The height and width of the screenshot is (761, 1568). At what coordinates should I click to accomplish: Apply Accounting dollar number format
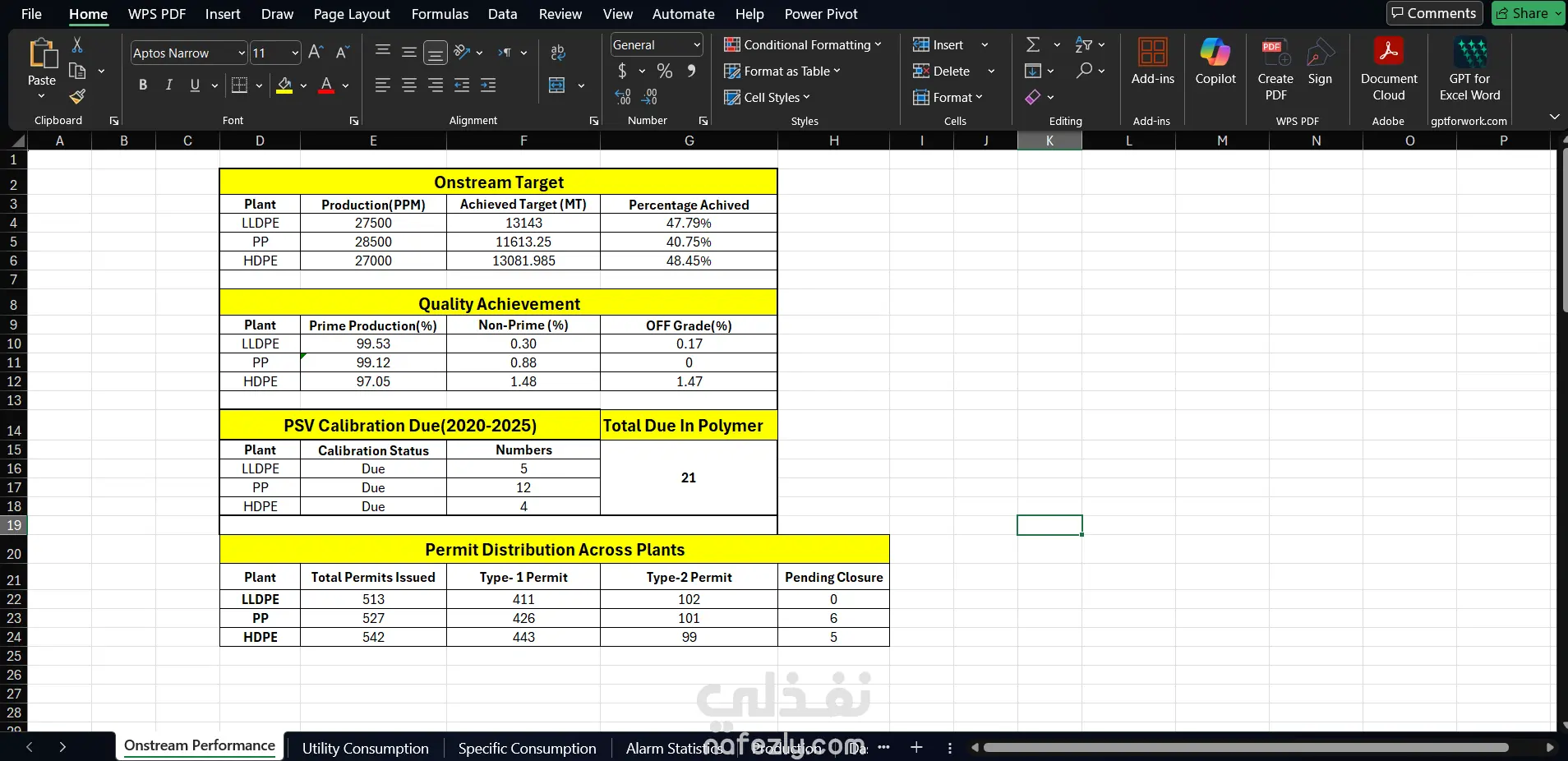tap(622, 71)
